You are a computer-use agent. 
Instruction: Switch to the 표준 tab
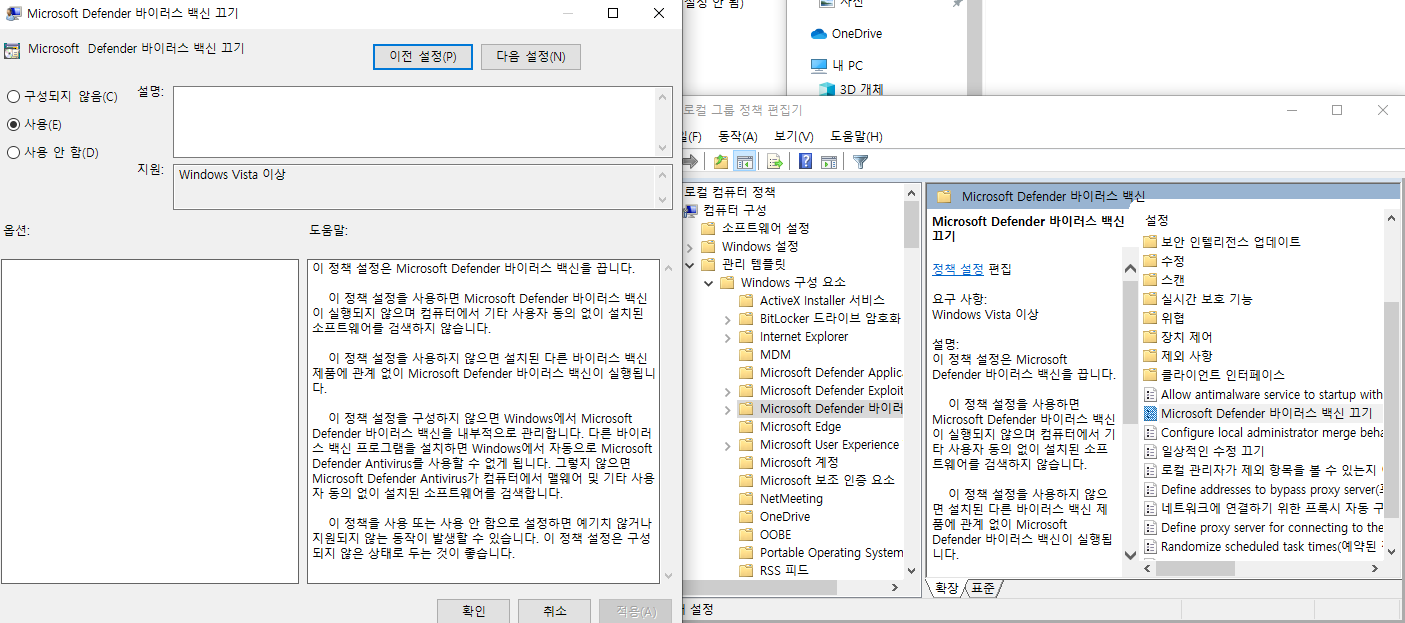[982, 588]
